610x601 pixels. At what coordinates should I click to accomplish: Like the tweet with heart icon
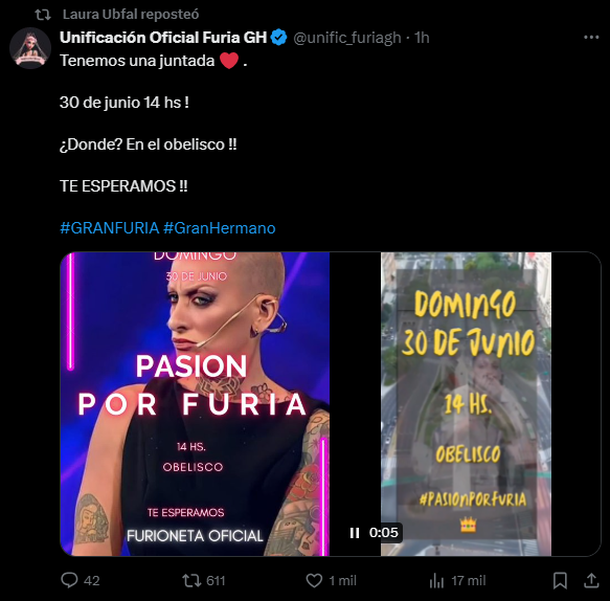(x=314, y=581)
